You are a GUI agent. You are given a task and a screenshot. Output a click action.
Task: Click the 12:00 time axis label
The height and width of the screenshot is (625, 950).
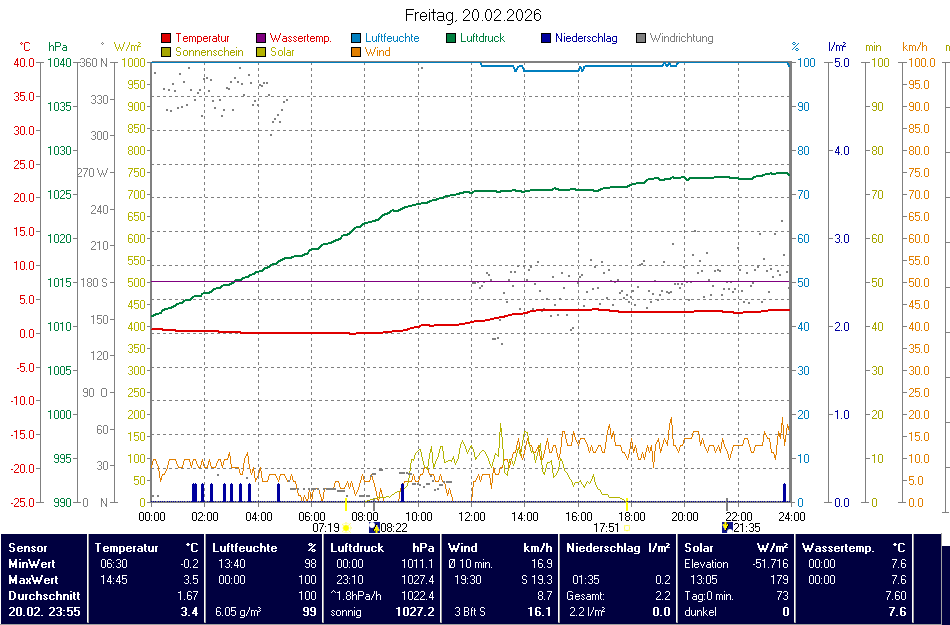coord(472,516)
